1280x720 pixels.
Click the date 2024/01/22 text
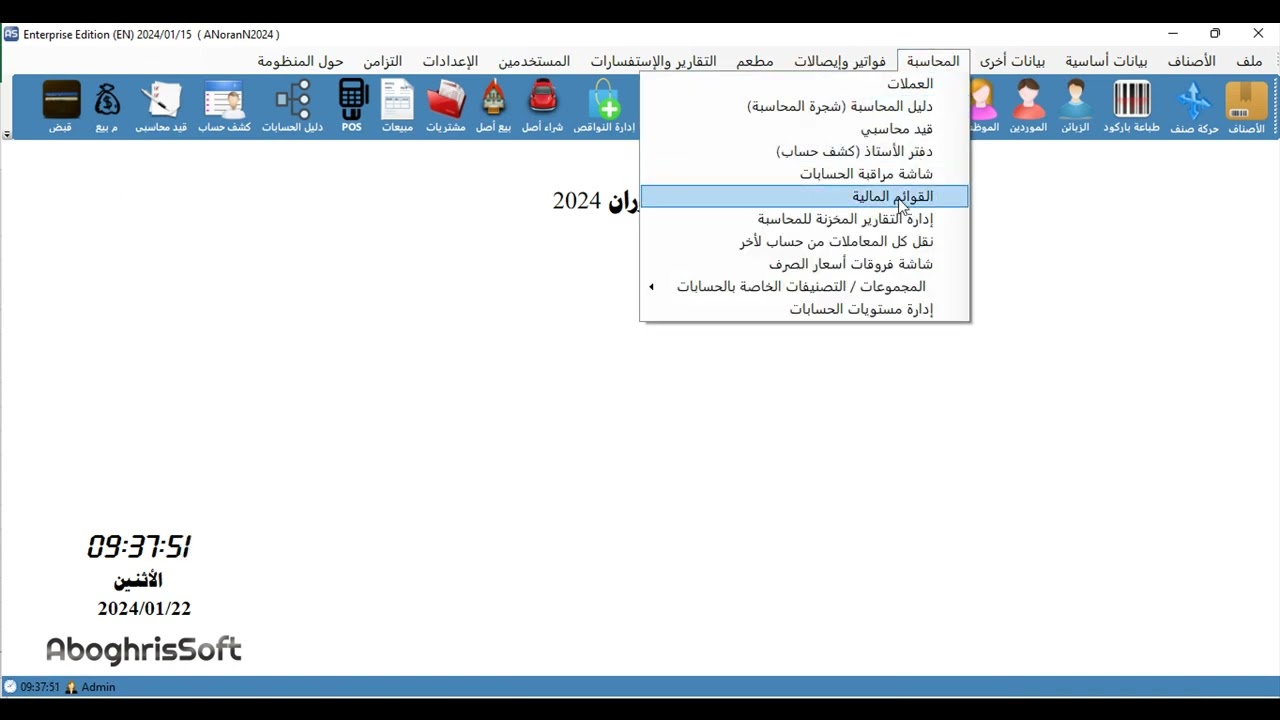tap(144, 608)
